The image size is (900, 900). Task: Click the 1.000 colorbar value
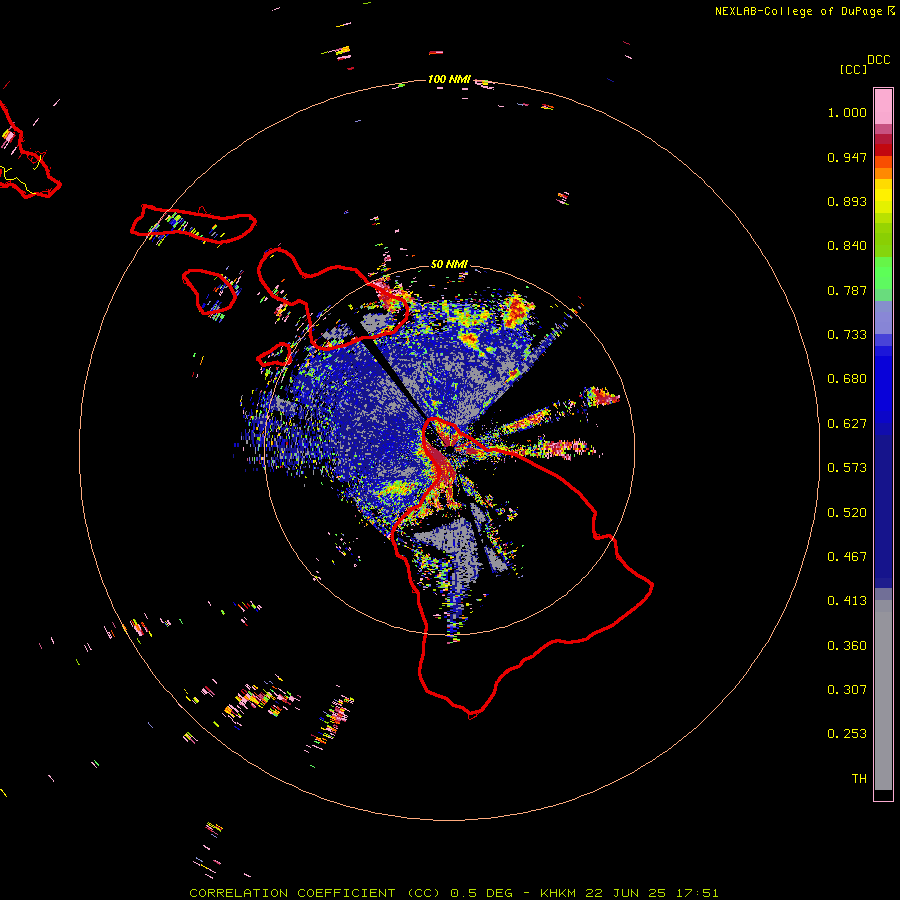pyautogui.click(x=847, y=112)
